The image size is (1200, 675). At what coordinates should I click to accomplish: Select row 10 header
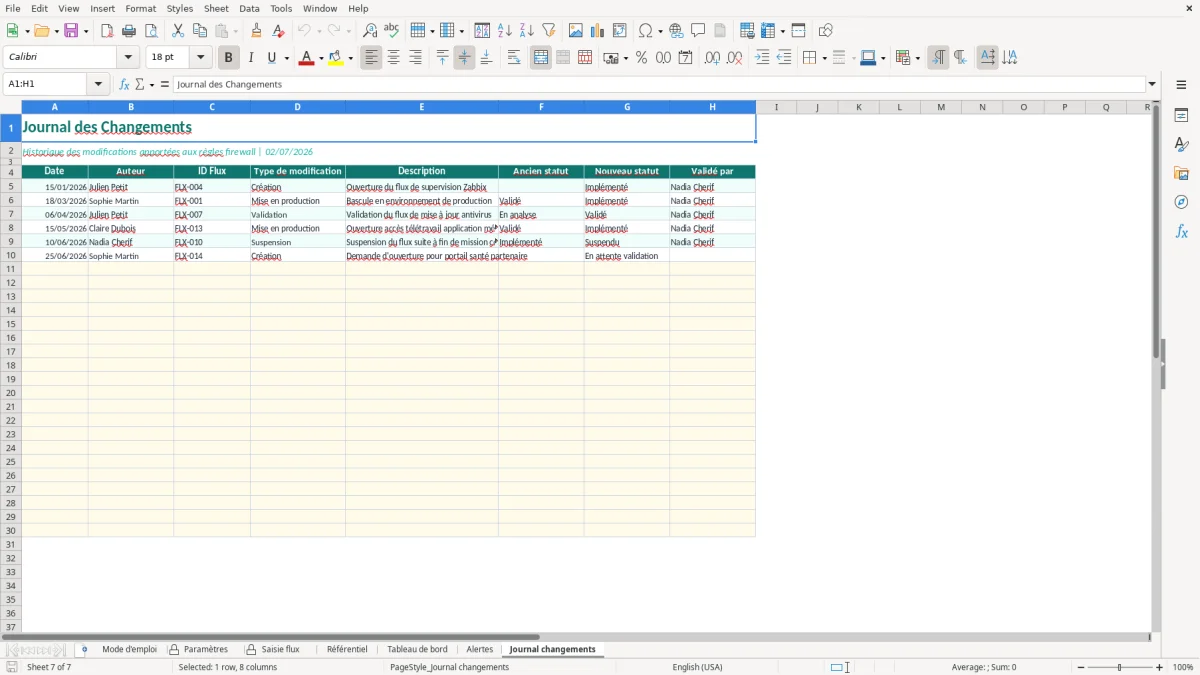(11, 256)
